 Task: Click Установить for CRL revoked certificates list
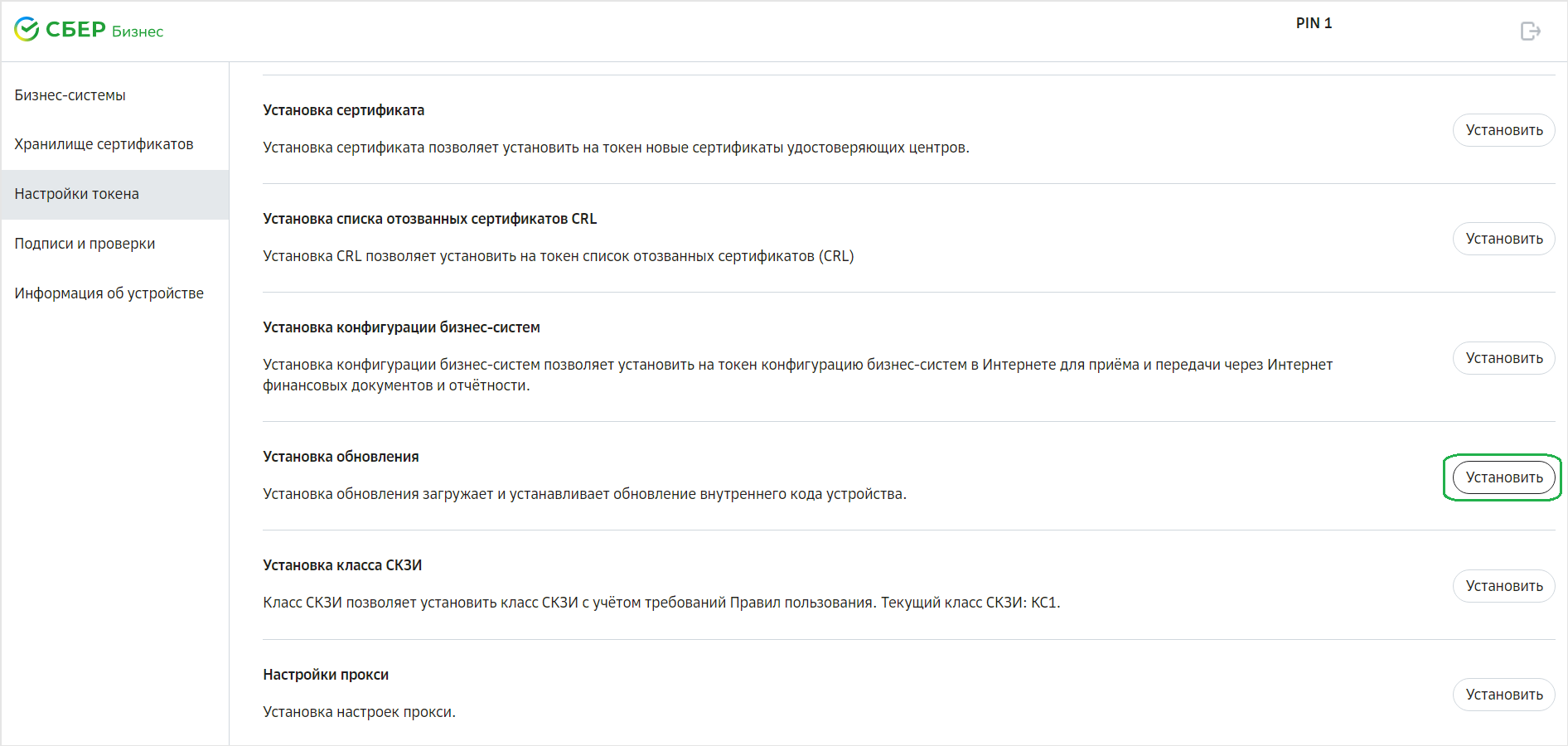(1503, 239)
